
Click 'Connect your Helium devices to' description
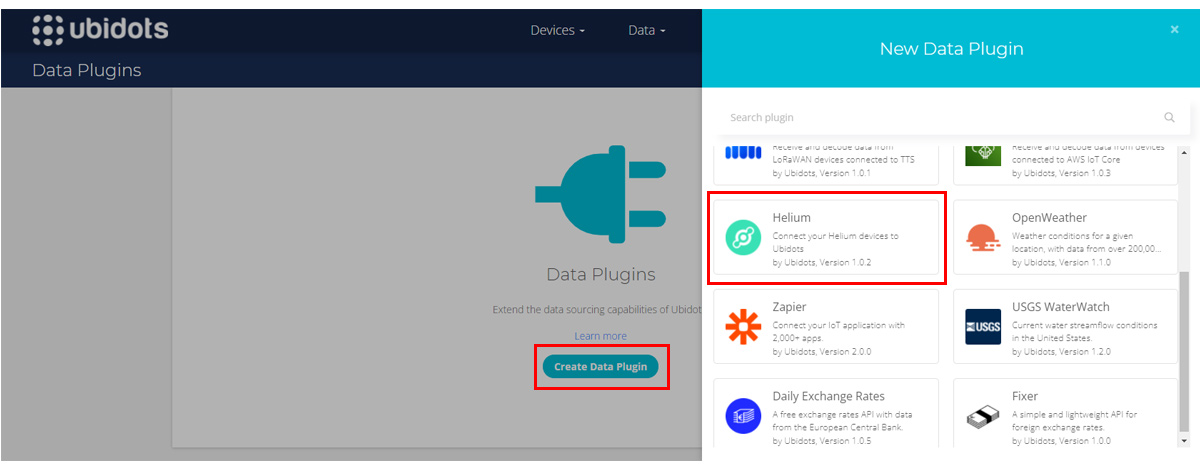coord(836,236)
